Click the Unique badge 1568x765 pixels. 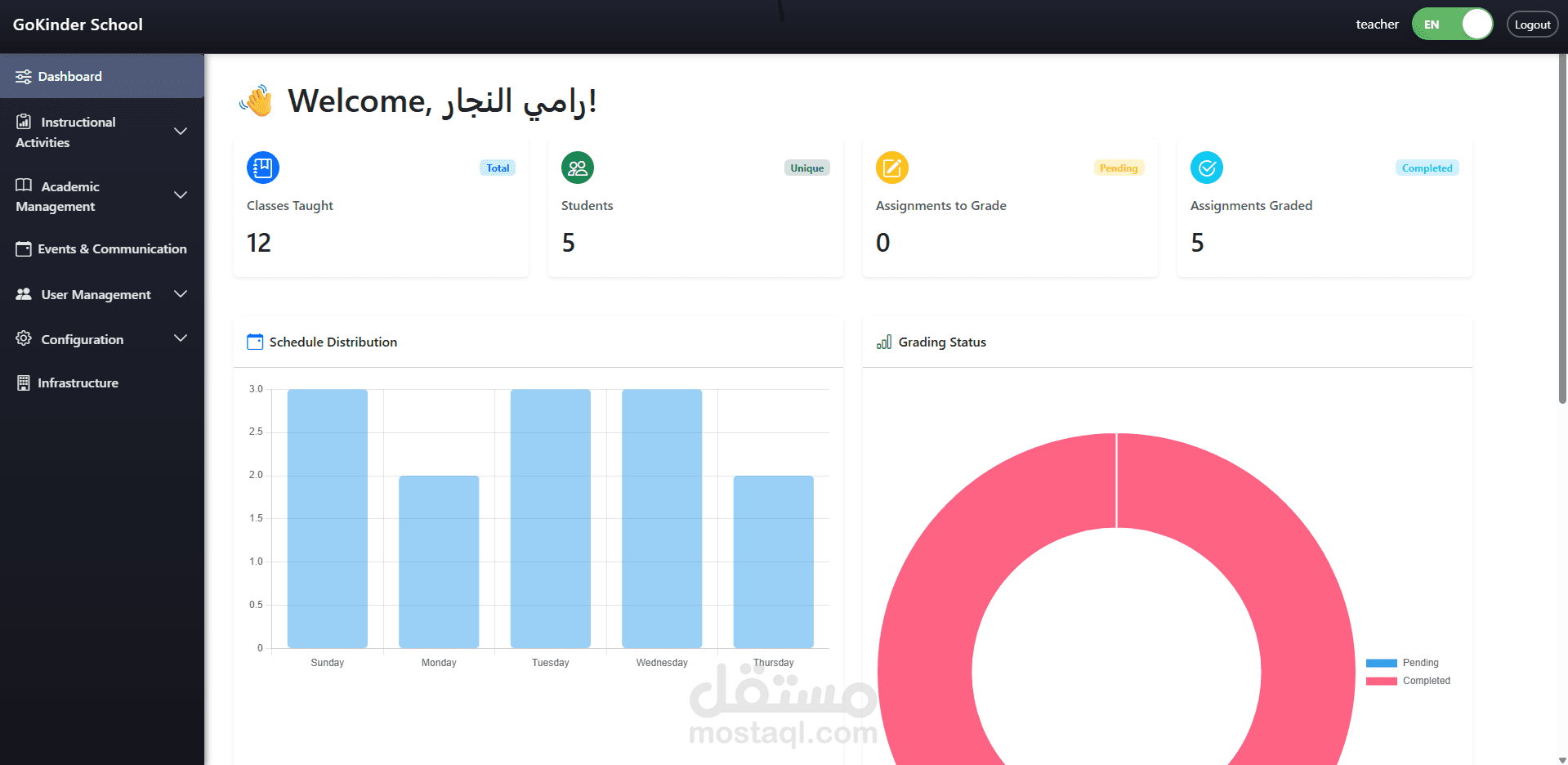click(807, 168)
